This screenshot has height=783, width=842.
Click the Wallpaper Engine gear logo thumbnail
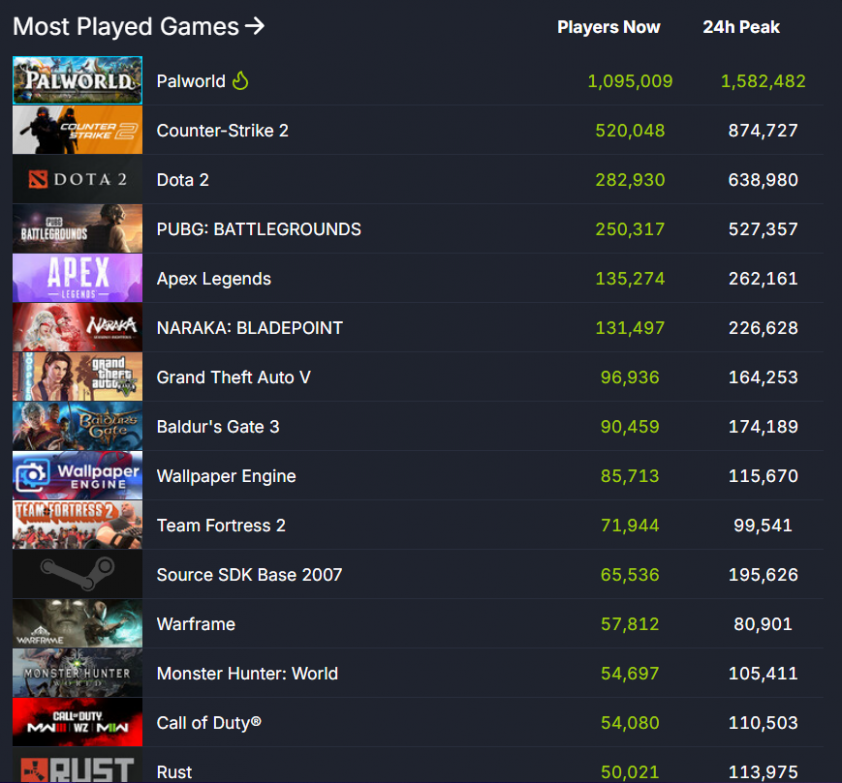coord(77,476)
